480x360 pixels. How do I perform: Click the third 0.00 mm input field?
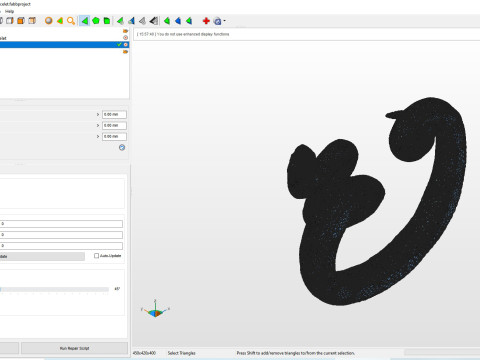pyautogui.click(x=114, y=136)
